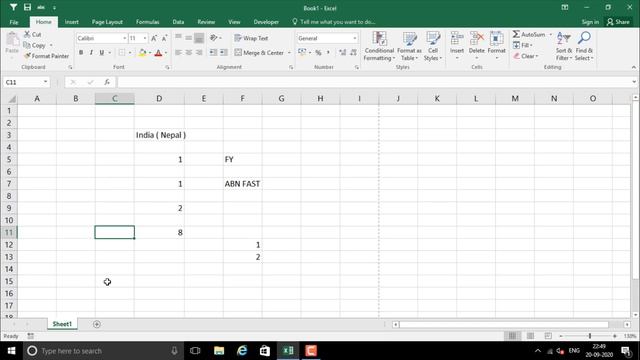This screenshot has height=360, width=640.
Task: Toggle Italic formatting
Action: tap(91, 53)
